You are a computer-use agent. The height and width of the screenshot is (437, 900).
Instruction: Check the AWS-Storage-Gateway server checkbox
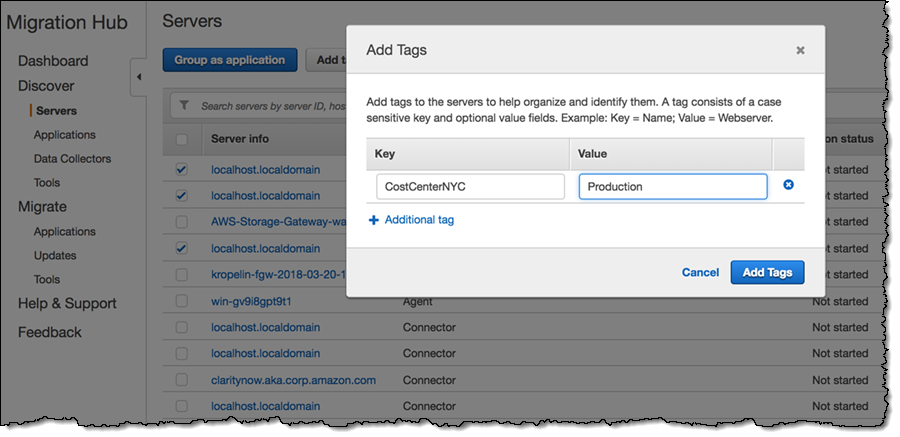coord(181,222)
